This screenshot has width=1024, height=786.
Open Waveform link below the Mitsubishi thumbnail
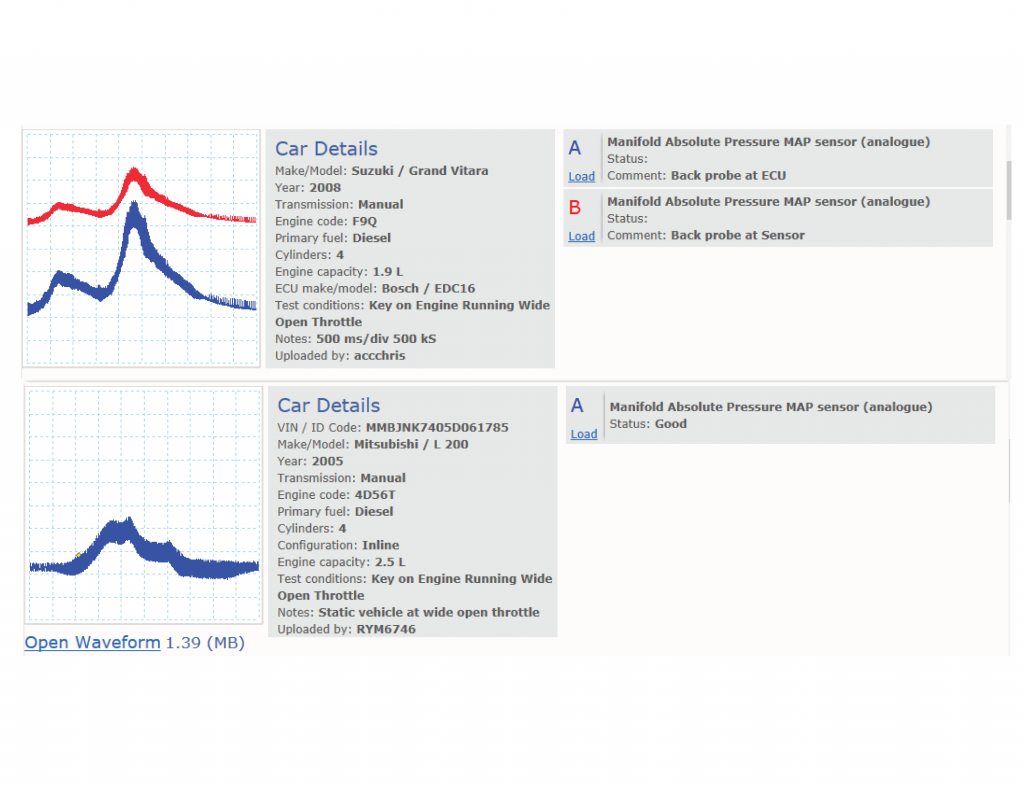[93, 642]
